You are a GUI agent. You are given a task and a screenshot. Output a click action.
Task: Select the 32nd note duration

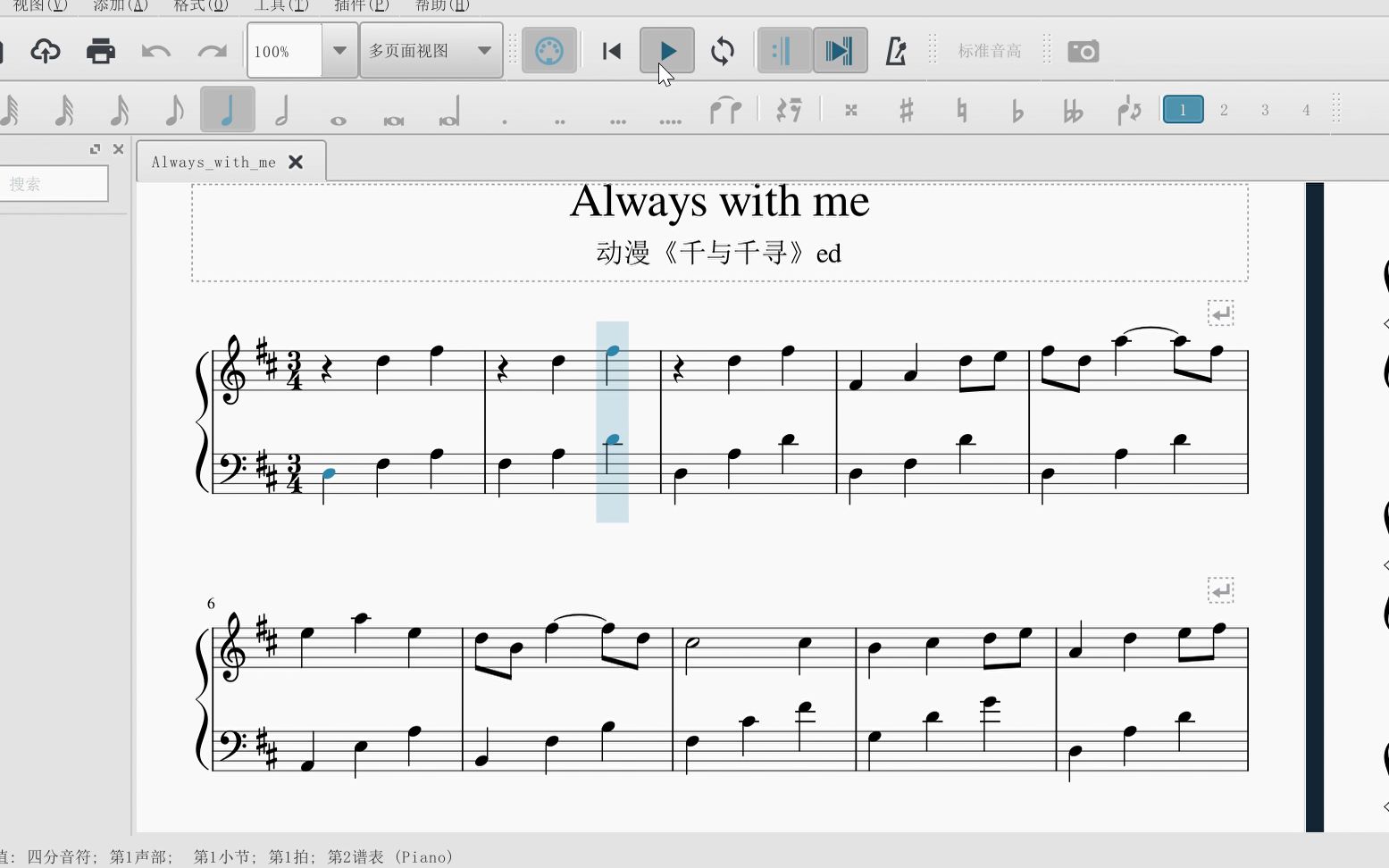[63, 110]
